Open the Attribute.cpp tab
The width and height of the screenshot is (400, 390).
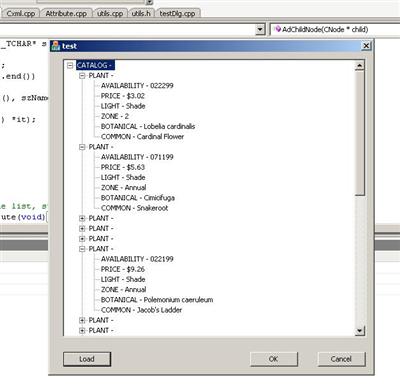click(66, 14)
